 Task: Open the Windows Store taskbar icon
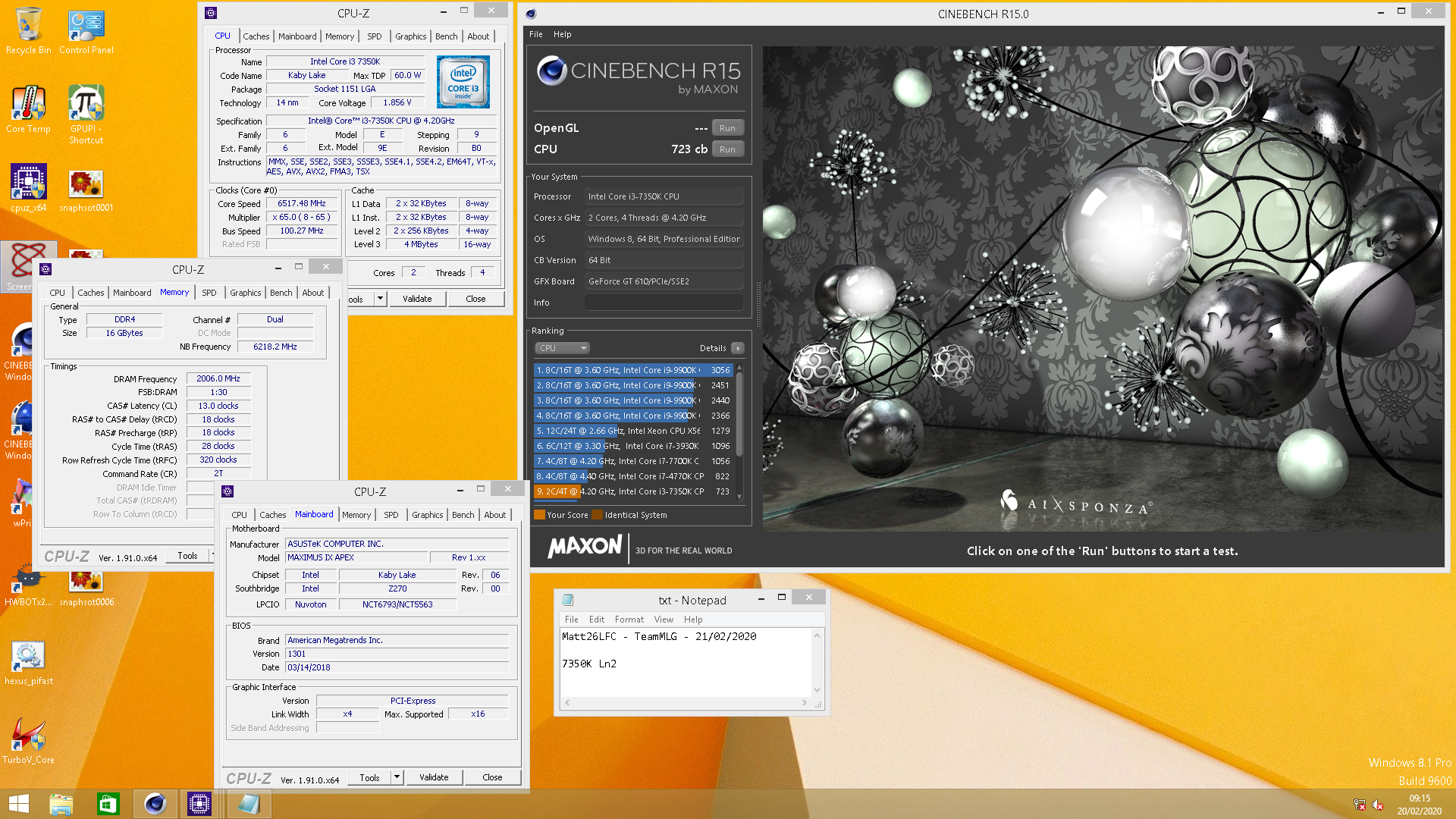108,804
